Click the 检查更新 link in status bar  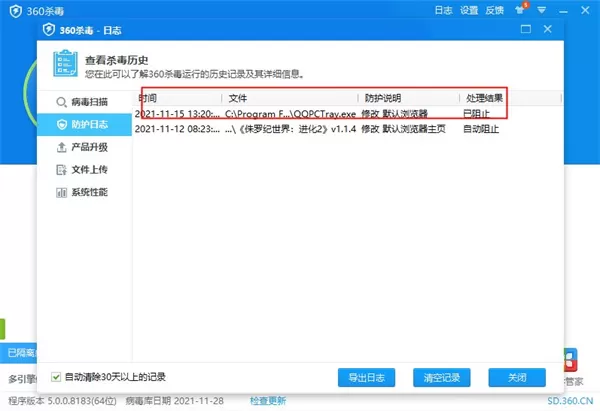[268, 401]
